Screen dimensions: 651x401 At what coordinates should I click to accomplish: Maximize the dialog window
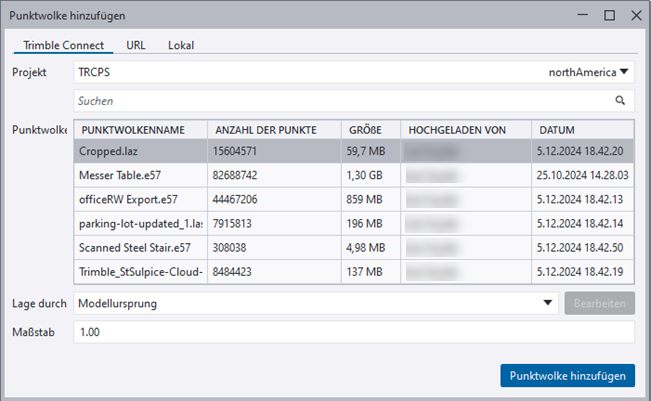(609, 16)
